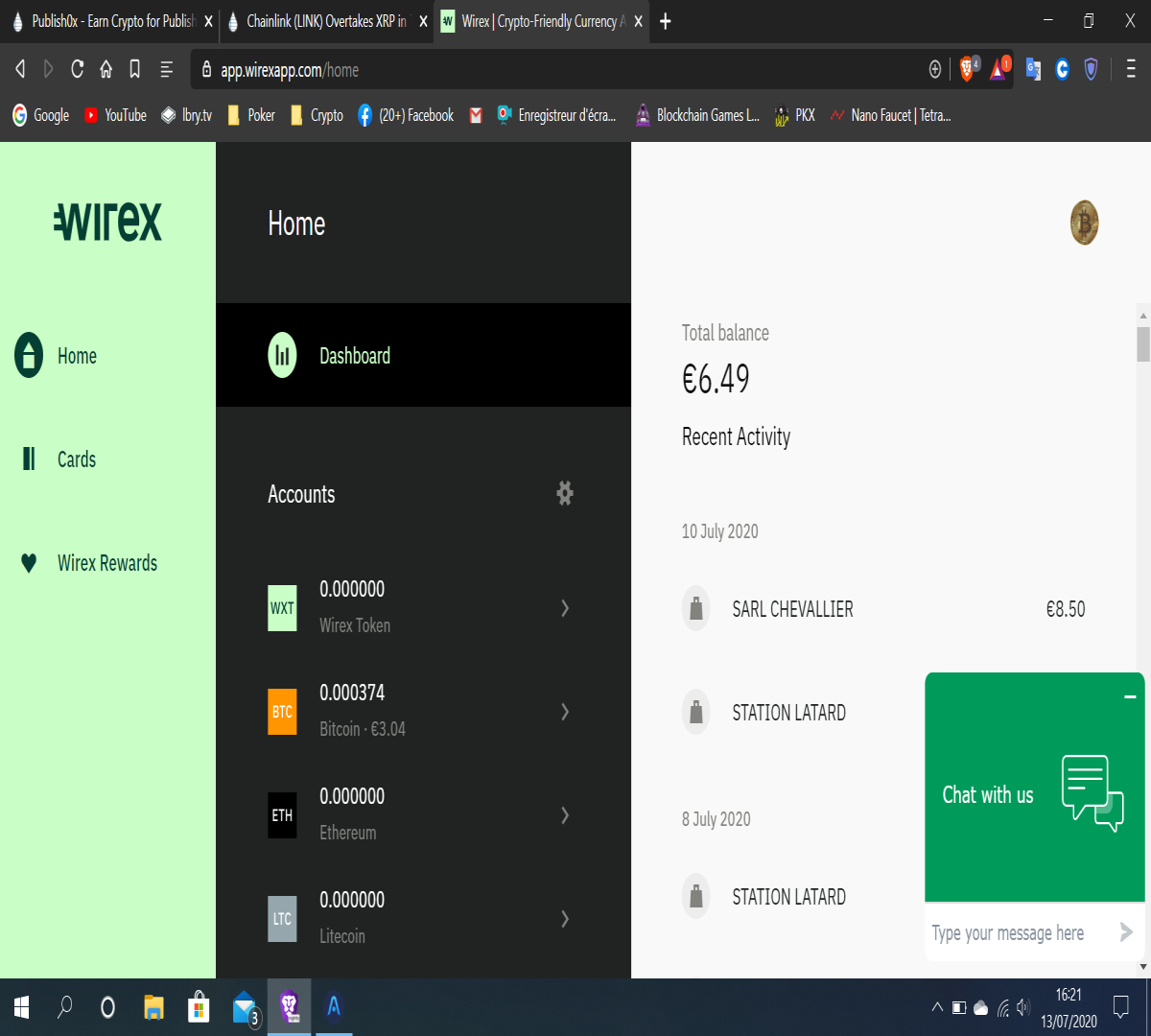Open Gmail bookmark icon
1151x1036 pixels.
[476, 115]
